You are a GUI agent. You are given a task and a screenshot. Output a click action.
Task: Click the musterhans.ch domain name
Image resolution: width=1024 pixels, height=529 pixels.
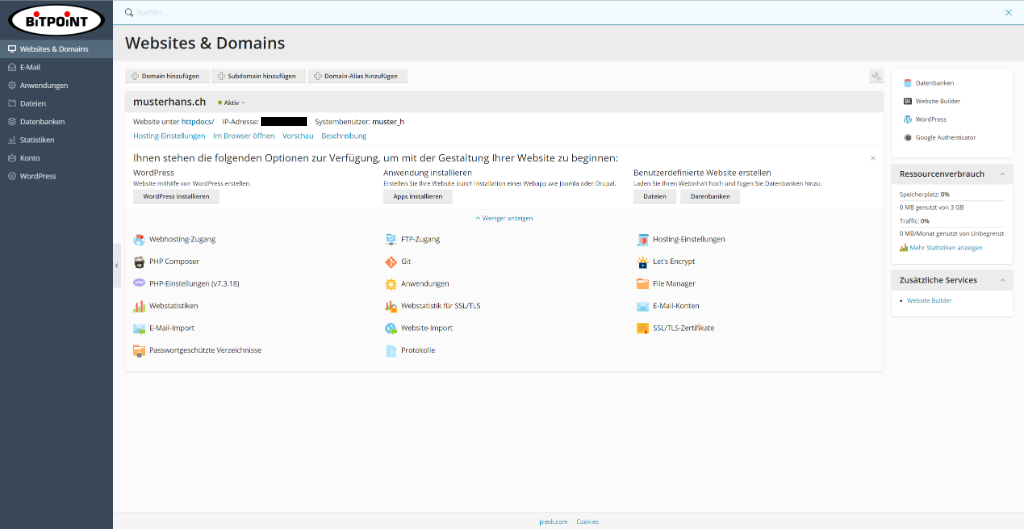[169, 102]
